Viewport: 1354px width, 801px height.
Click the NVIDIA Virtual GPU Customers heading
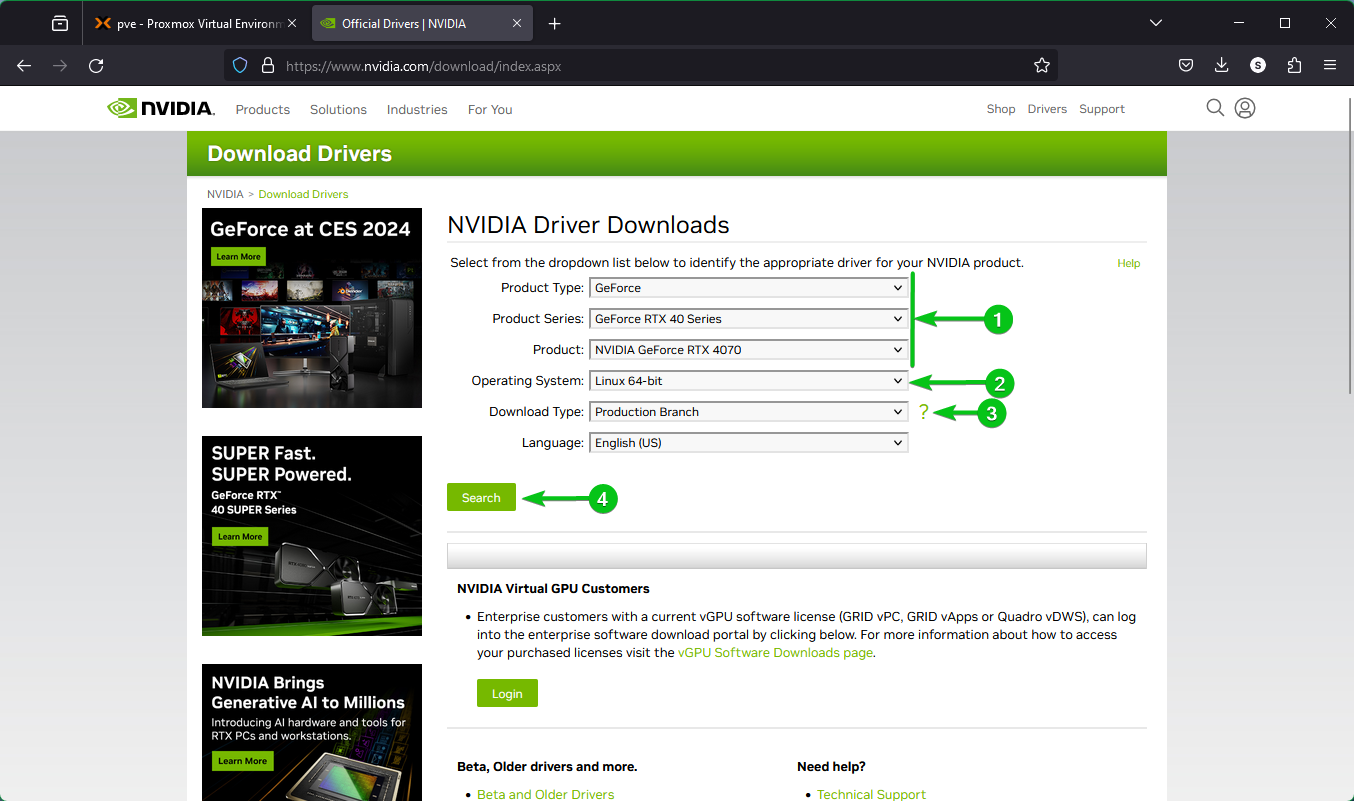coord(553,589)
